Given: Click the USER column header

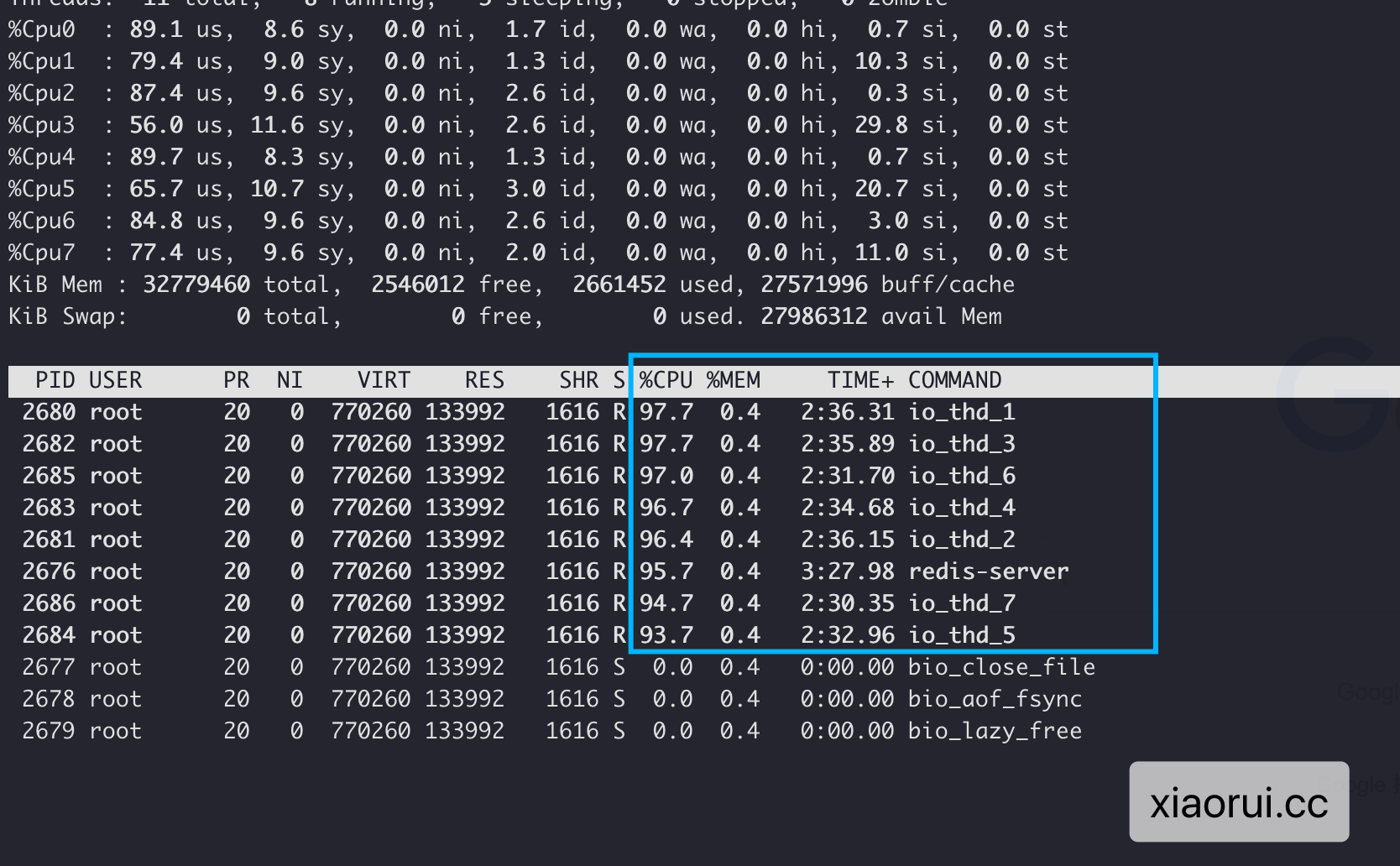Looking at the screenshot, I should [114, 380].
